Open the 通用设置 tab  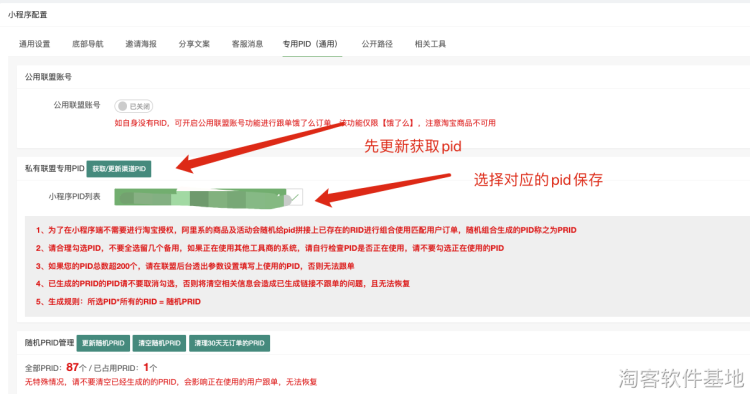point(34,44)
